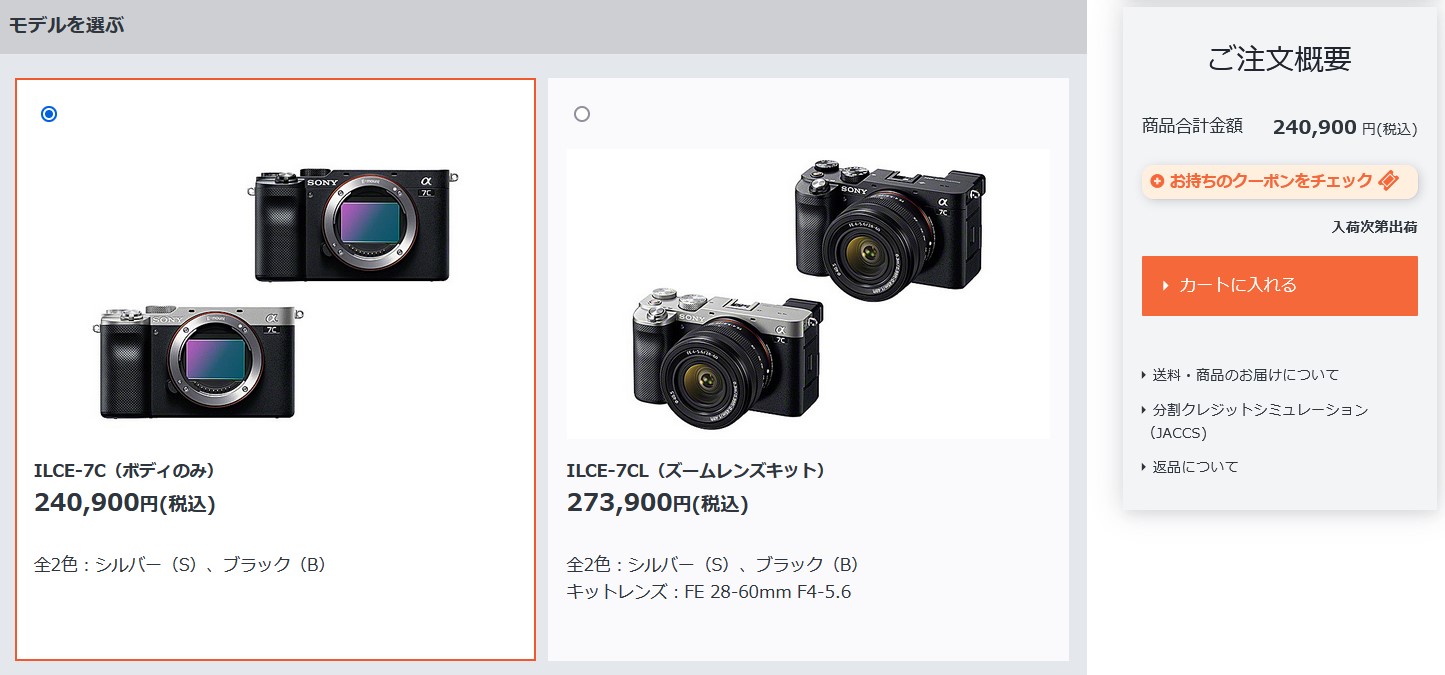
Task: Open 送料・商品のお届けについて link
Action: [1246, 375]
